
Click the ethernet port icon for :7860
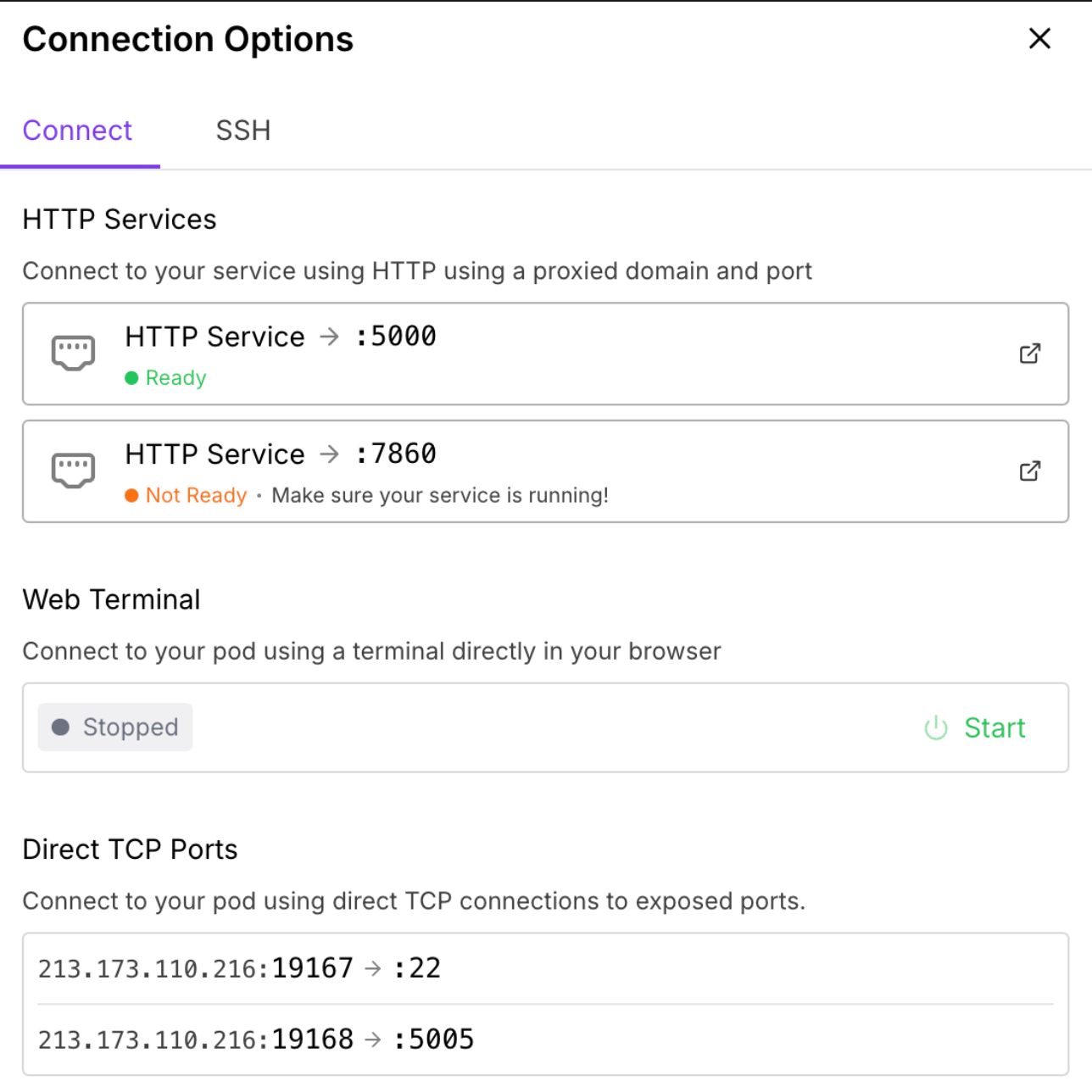[x=73, y=471]
